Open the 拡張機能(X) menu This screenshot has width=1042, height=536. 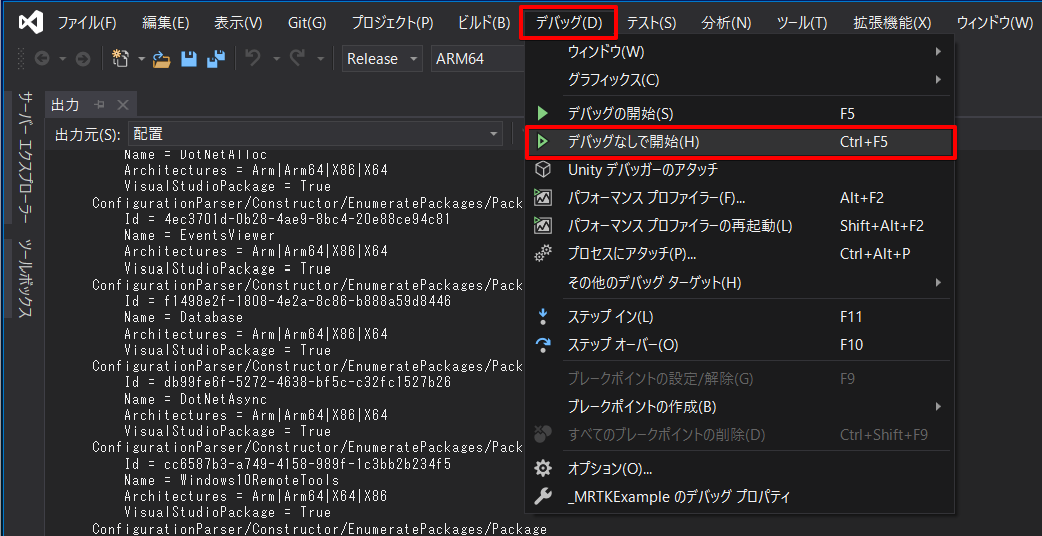pyautogui.click(x=892, y=23)
